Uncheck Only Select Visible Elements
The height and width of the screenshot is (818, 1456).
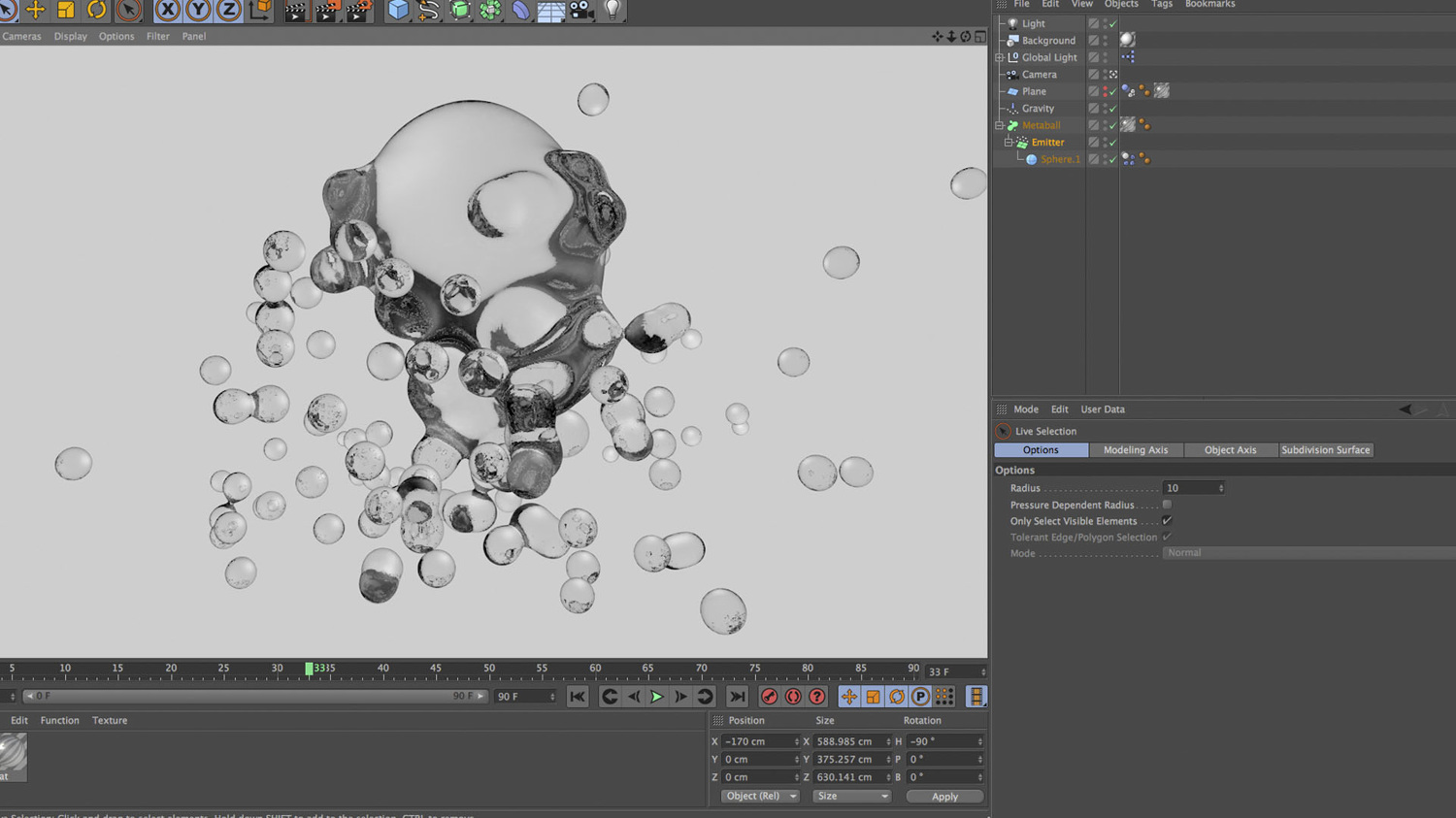[1167, 521]
